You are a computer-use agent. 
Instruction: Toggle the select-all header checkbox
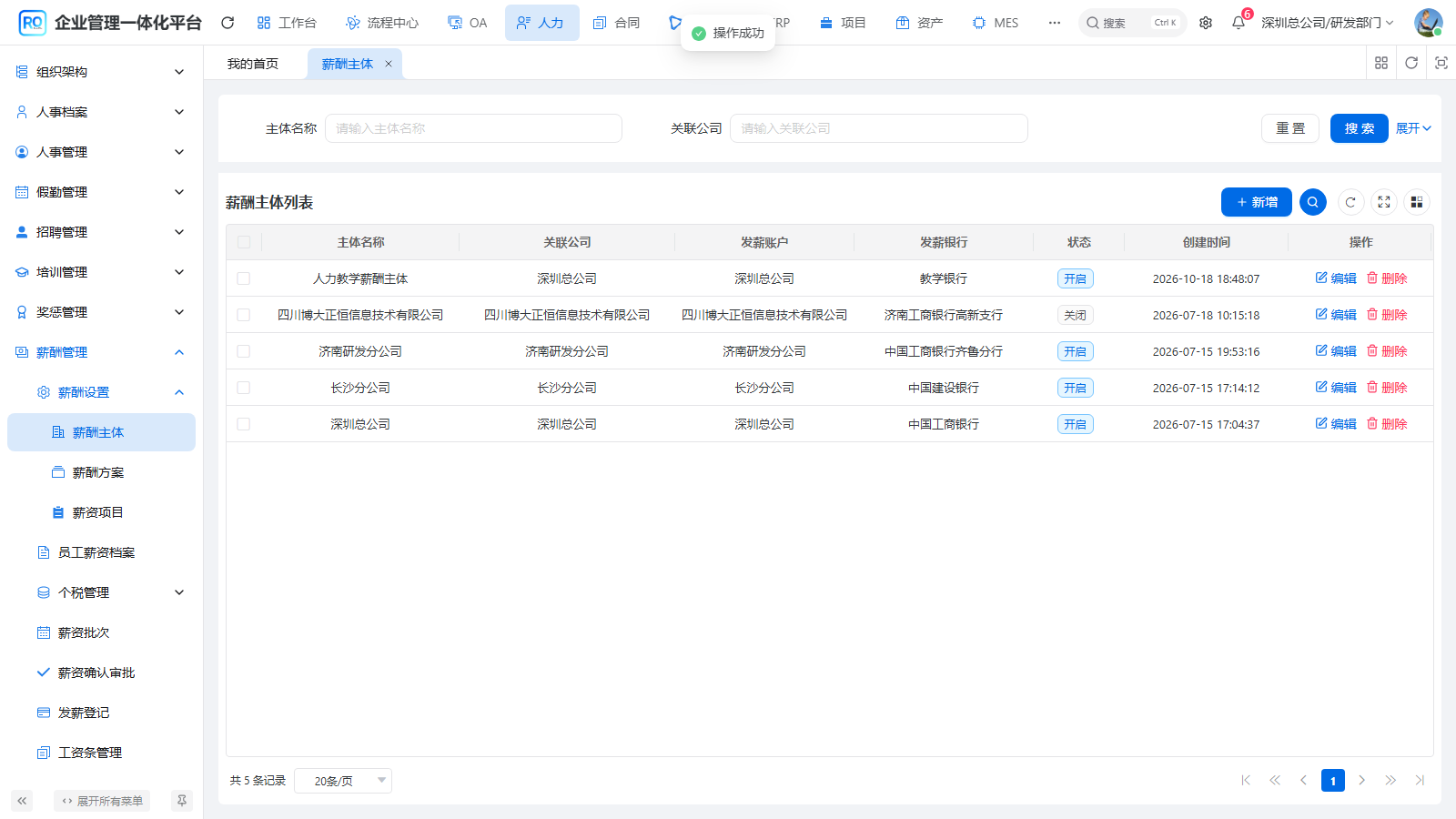point(244,242)
